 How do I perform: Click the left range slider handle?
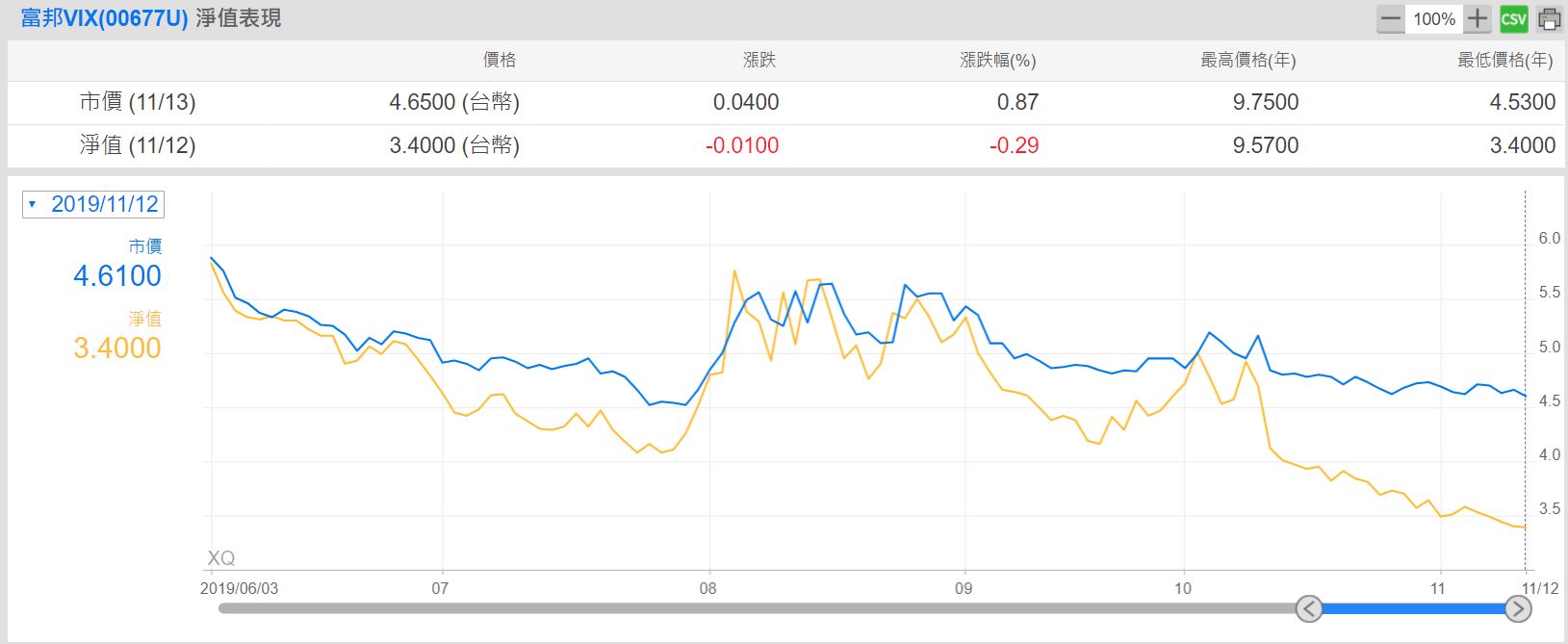coord(1309,608)
